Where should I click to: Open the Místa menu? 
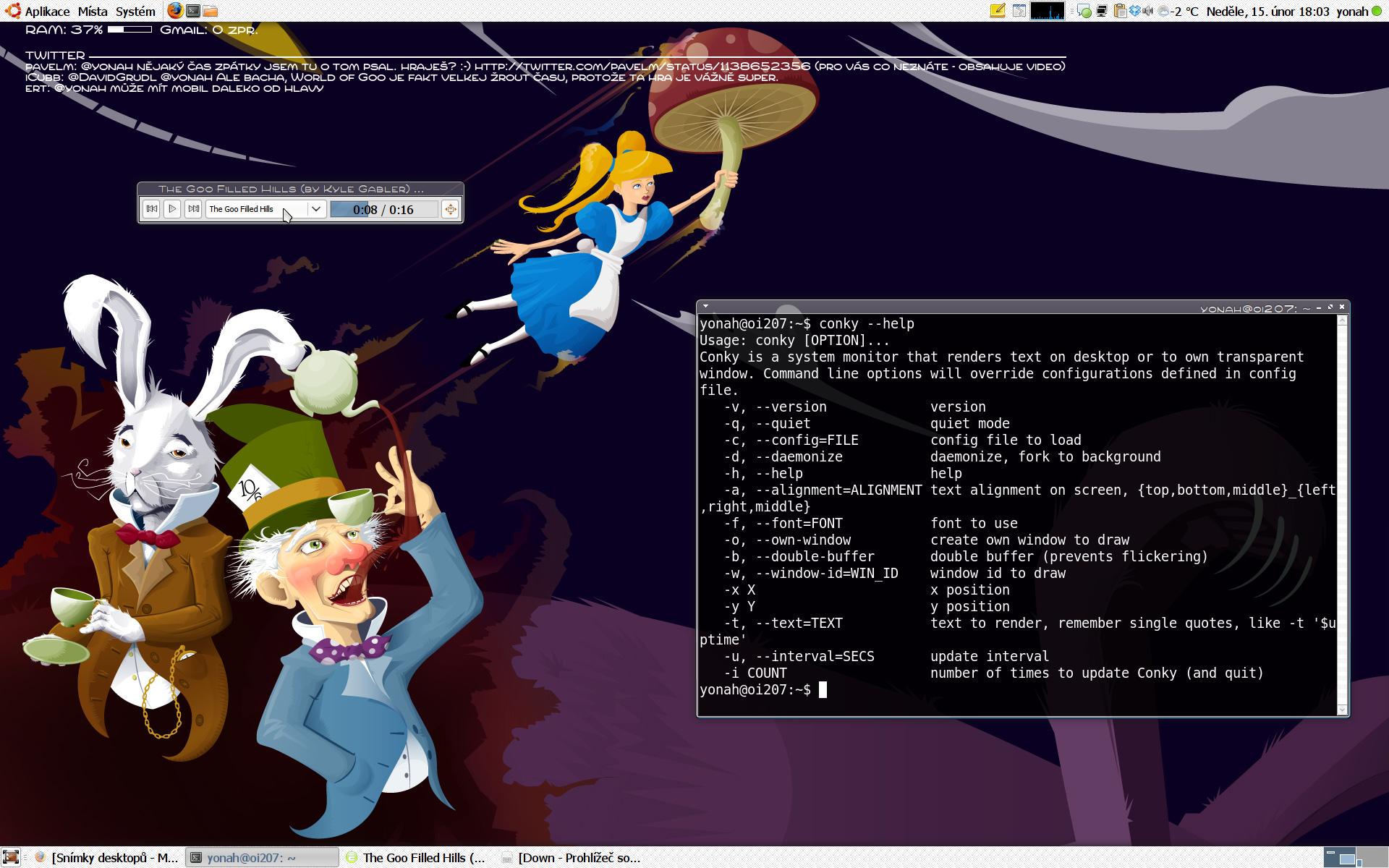pos(93,11)
